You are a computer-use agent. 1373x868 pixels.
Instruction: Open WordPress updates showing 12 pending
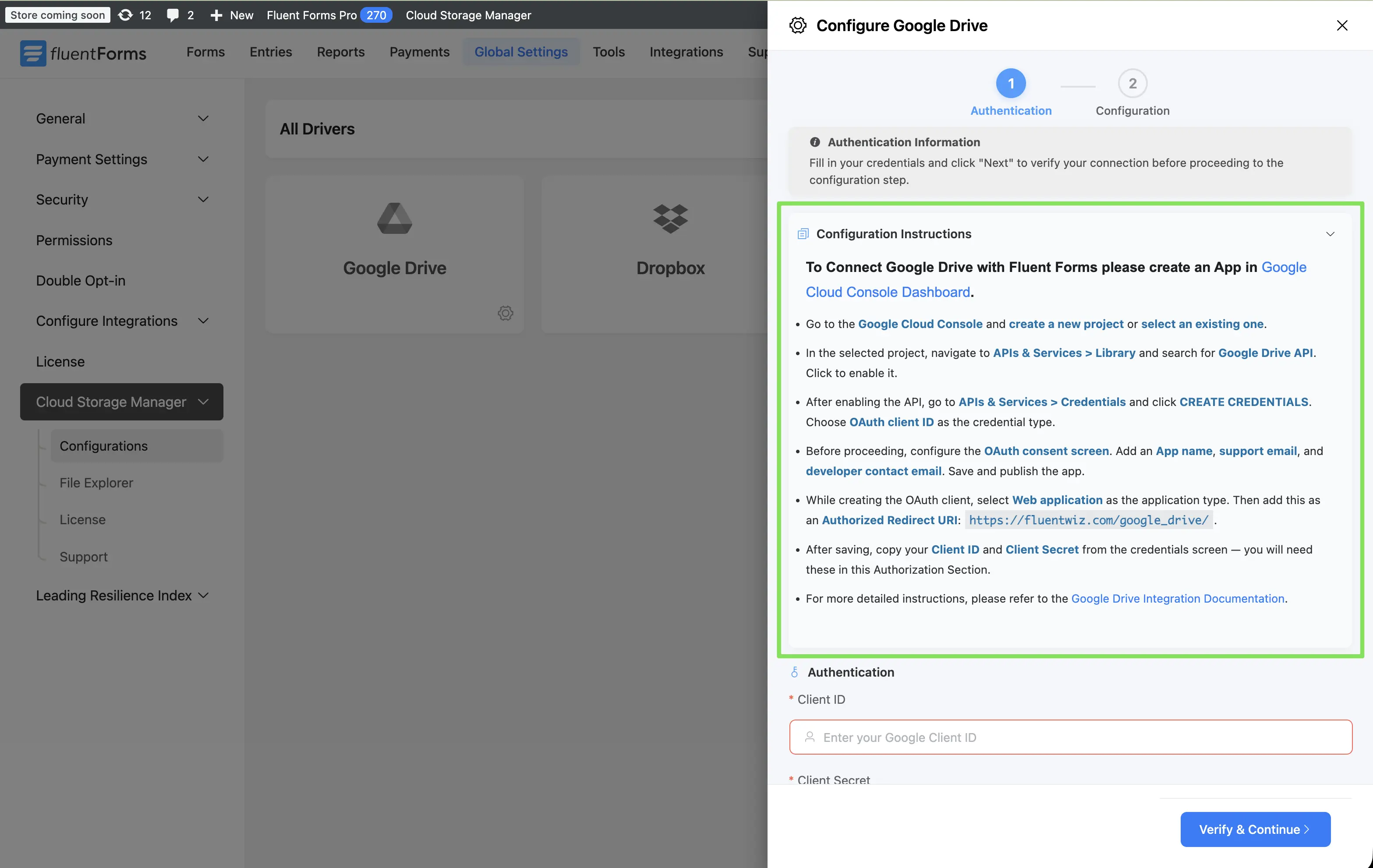[134, 15]
